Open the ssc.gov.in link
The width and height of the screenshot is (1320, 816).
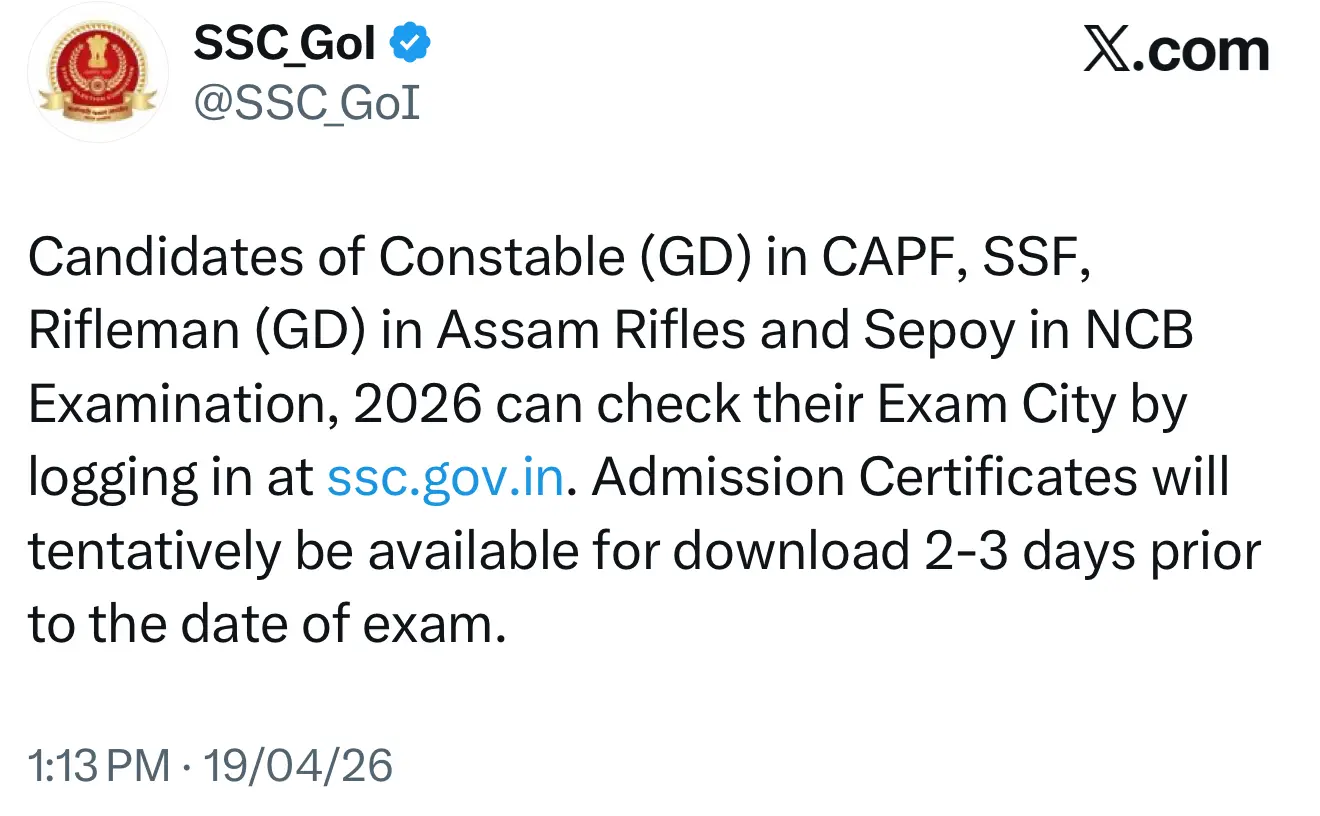[x=446, y=478]
